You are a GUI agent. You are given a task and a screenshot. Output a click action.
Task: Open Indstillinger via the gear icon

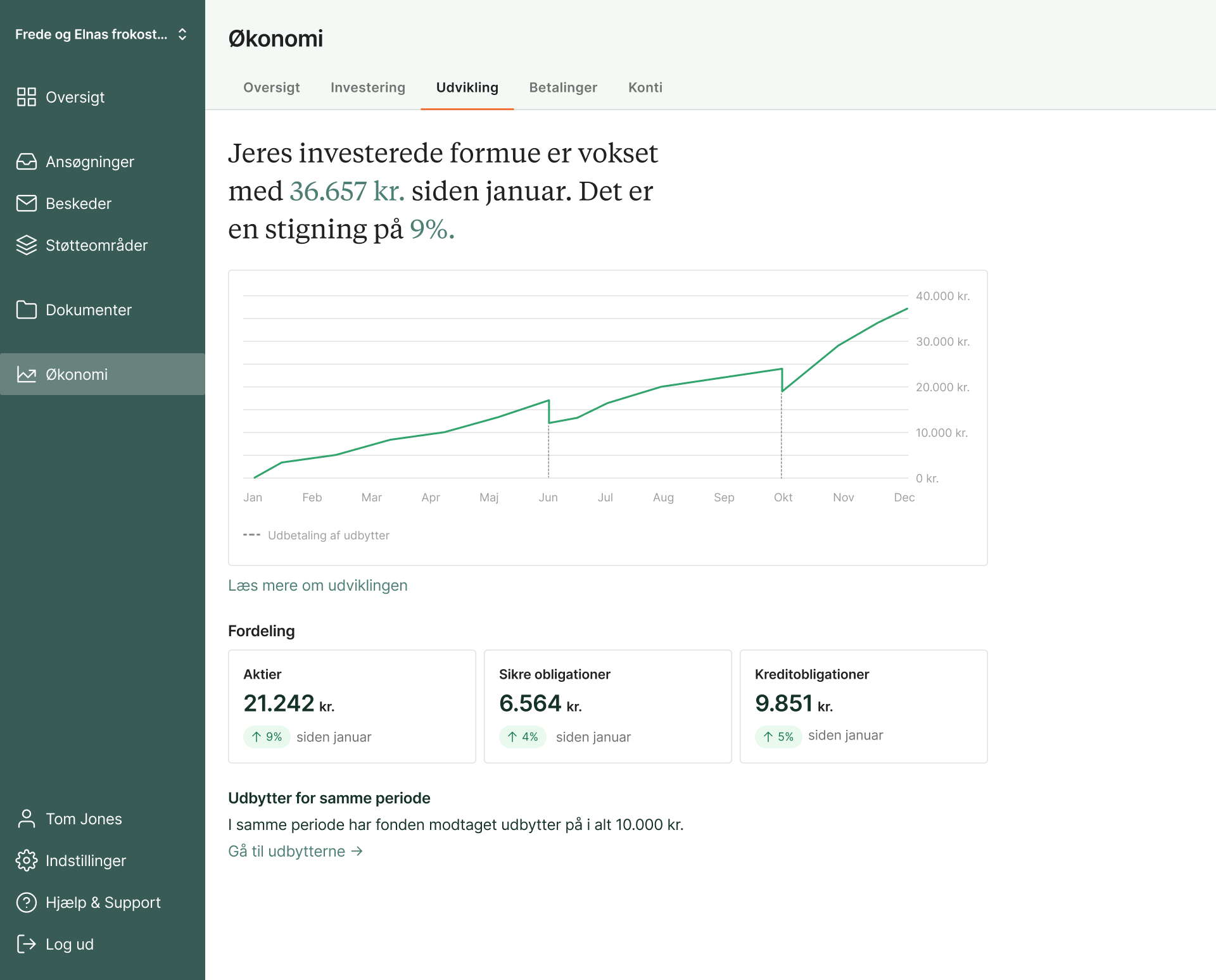click(x=27, y=860)
